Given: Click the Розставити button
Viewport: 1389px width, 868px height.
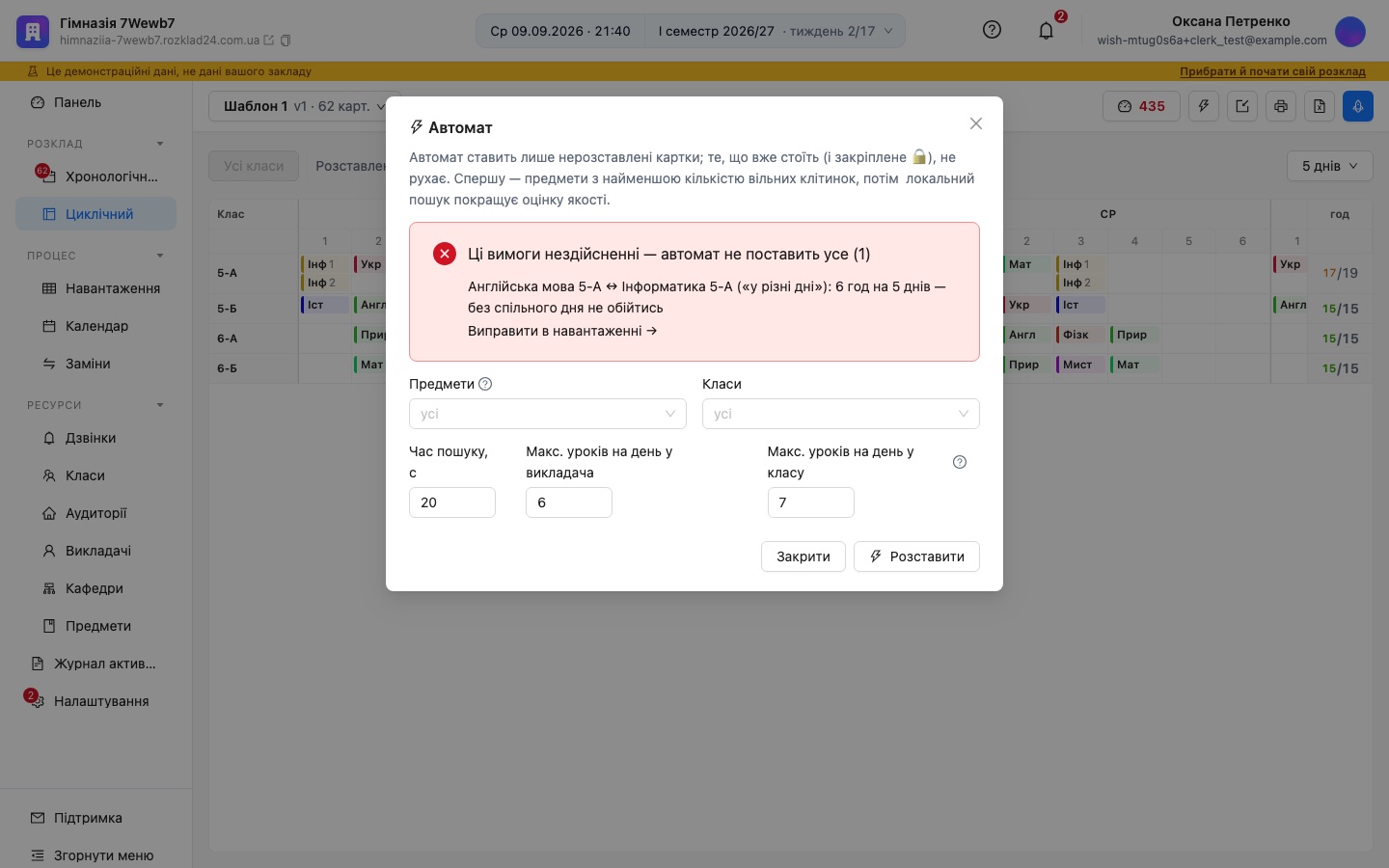Looking at the screenshot, I should click(x=916, y=556).
